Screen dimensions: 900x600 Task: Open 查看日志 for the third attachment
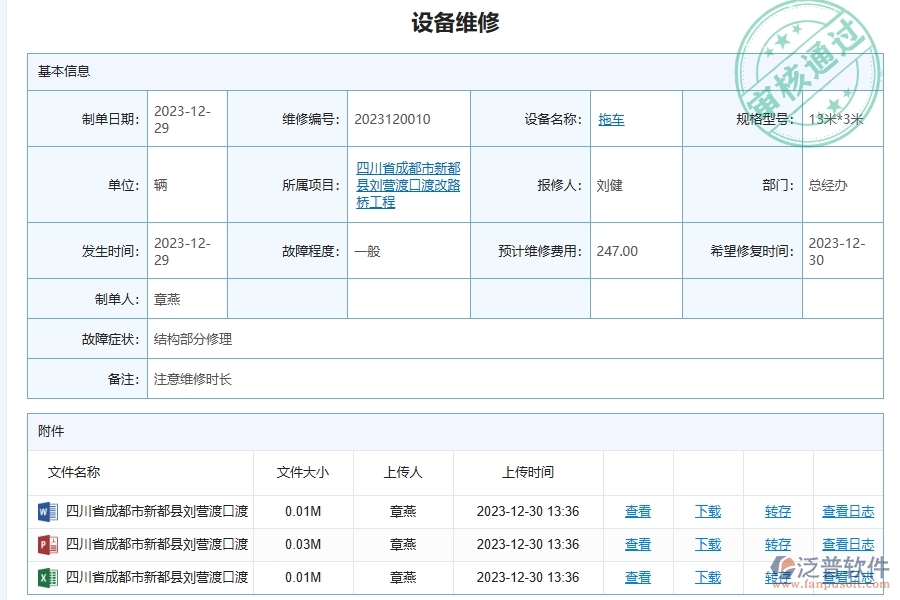point(847,577)
